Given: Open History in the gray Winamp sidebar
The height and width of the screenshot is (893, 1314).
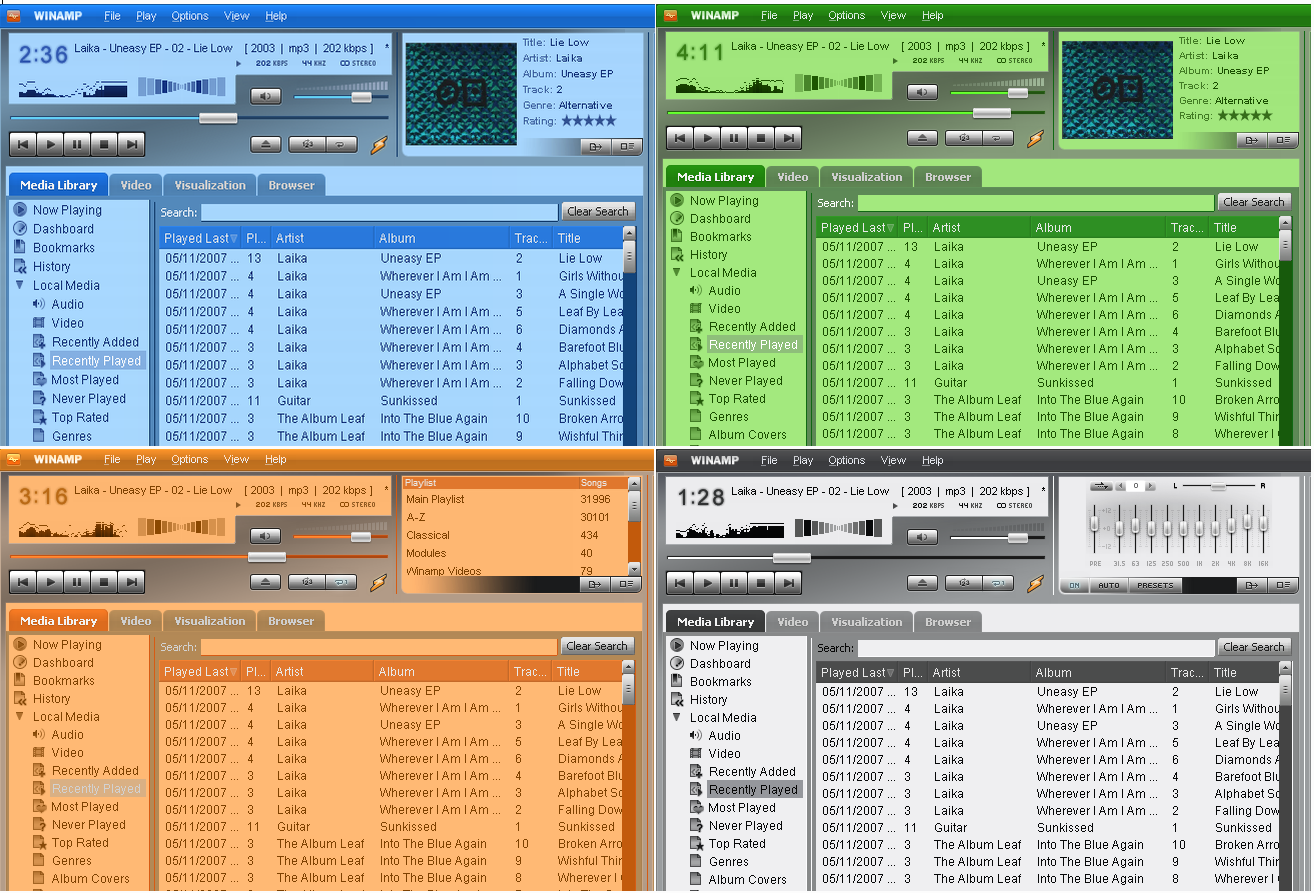Looking at the screenshot, I should pos(708,699).
